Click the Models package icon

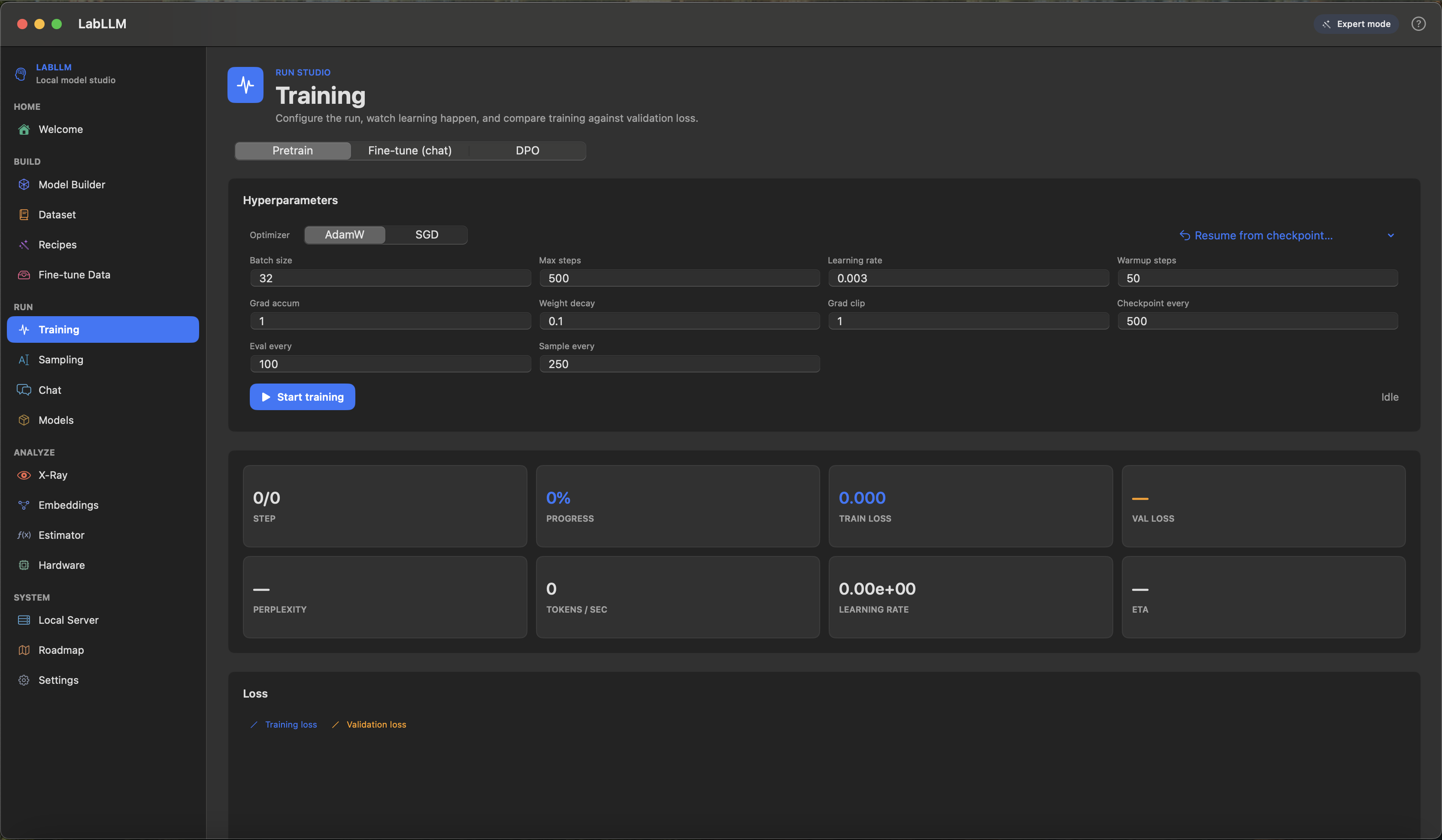(x=24, y=420)
